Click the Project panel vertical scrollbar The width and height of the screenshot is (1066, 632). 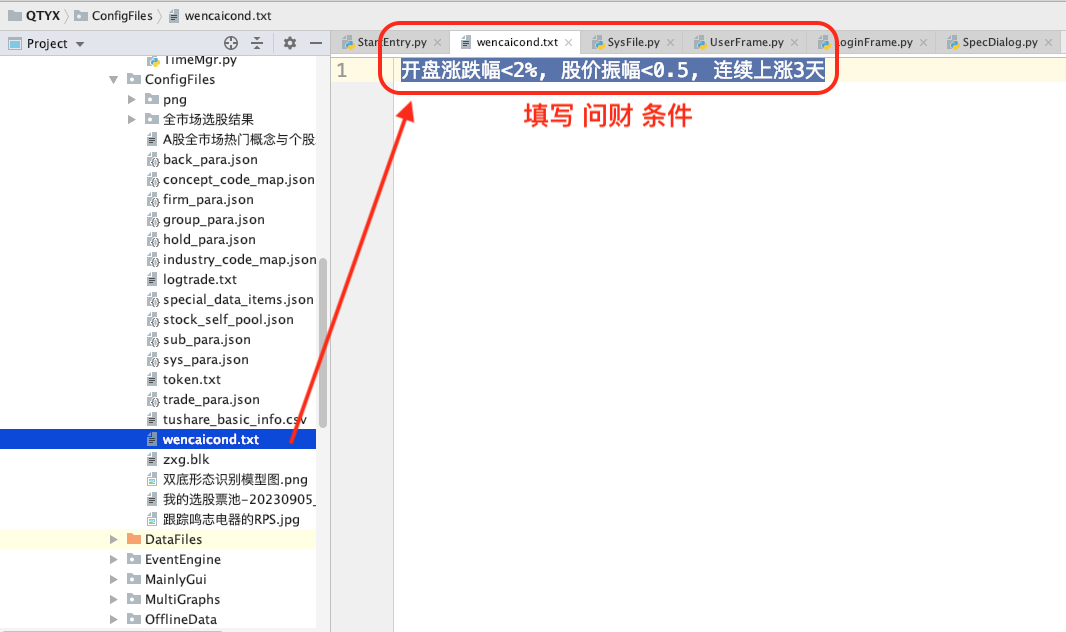(323, 343)
